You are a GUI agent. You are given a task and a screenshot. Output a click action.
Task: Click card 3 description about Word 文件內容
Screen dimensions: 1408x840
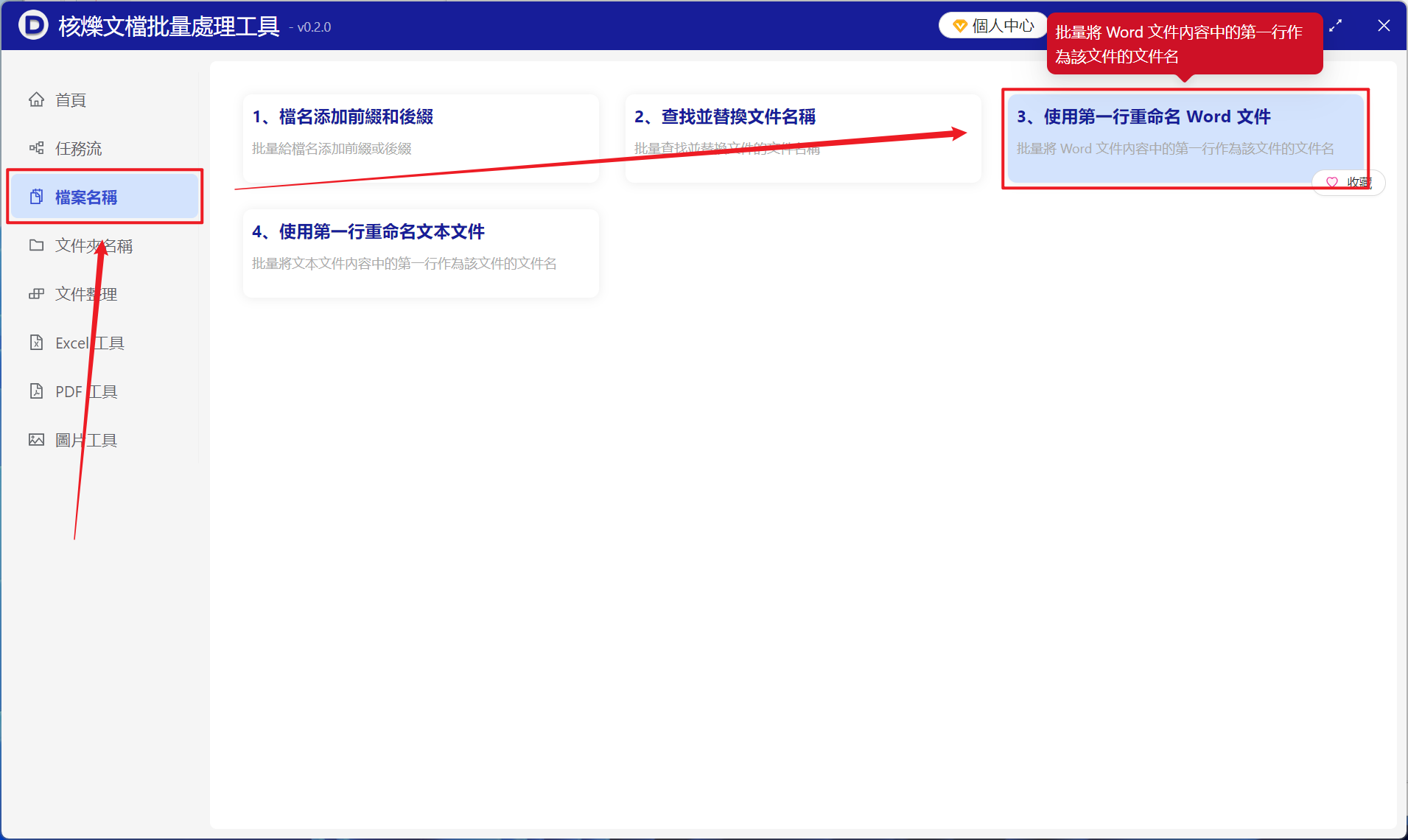pyautogui.click(x=1175, y=149)
